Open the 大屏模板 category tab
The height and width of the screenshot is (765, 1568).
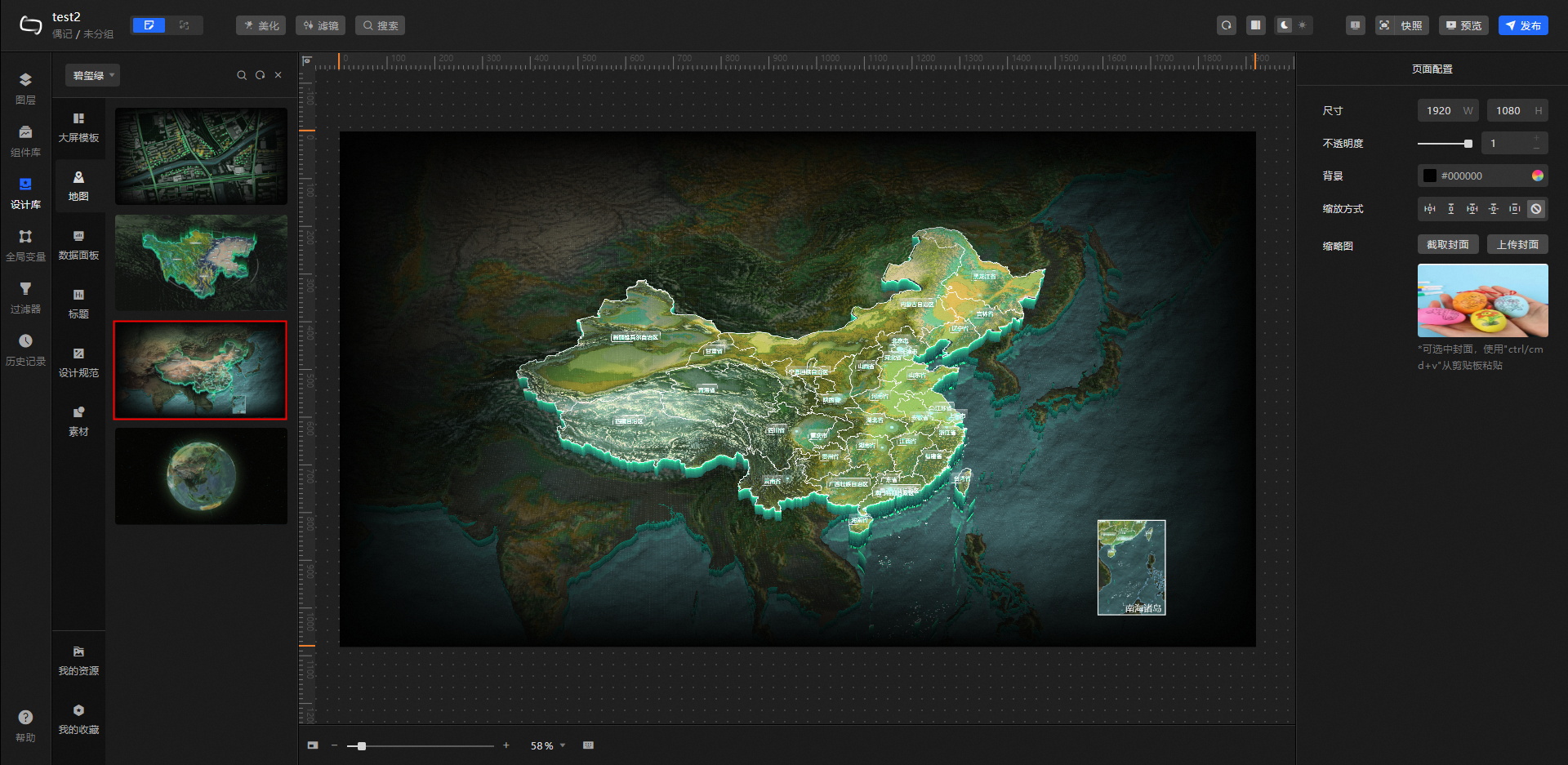(78, 128)
